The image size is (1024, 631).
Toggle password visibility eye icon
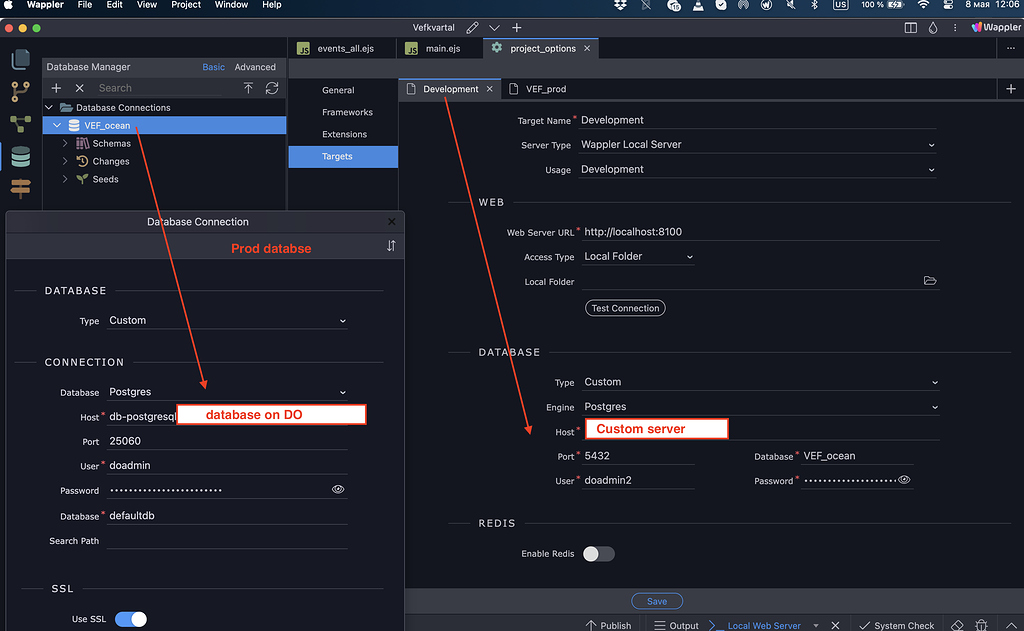[338, 489]
